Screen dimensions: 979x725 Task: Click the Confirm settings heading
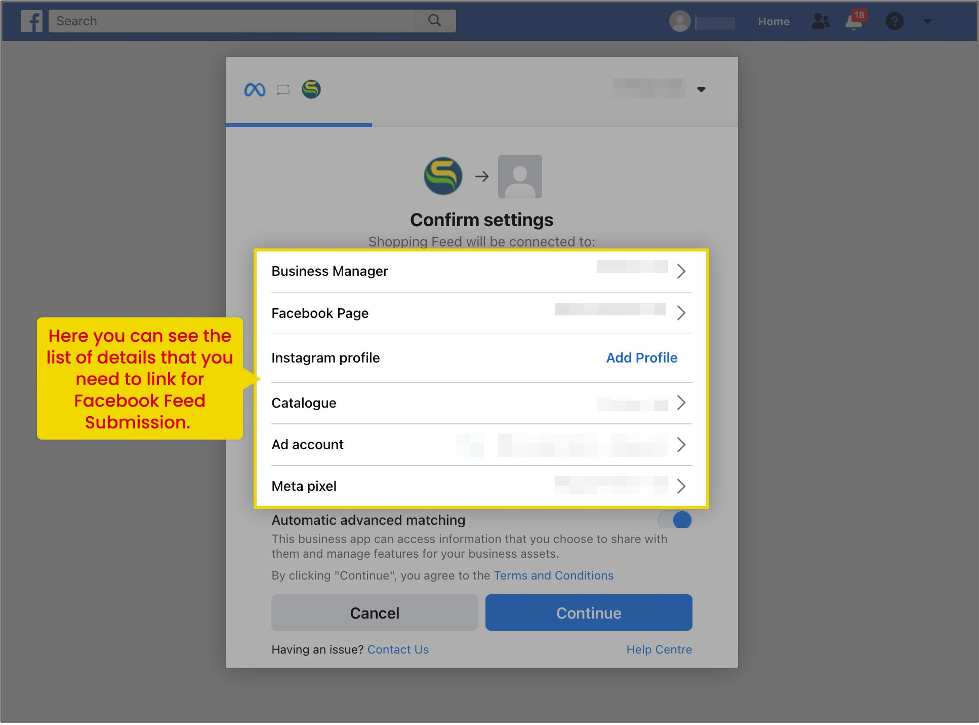tap(482, 220)
